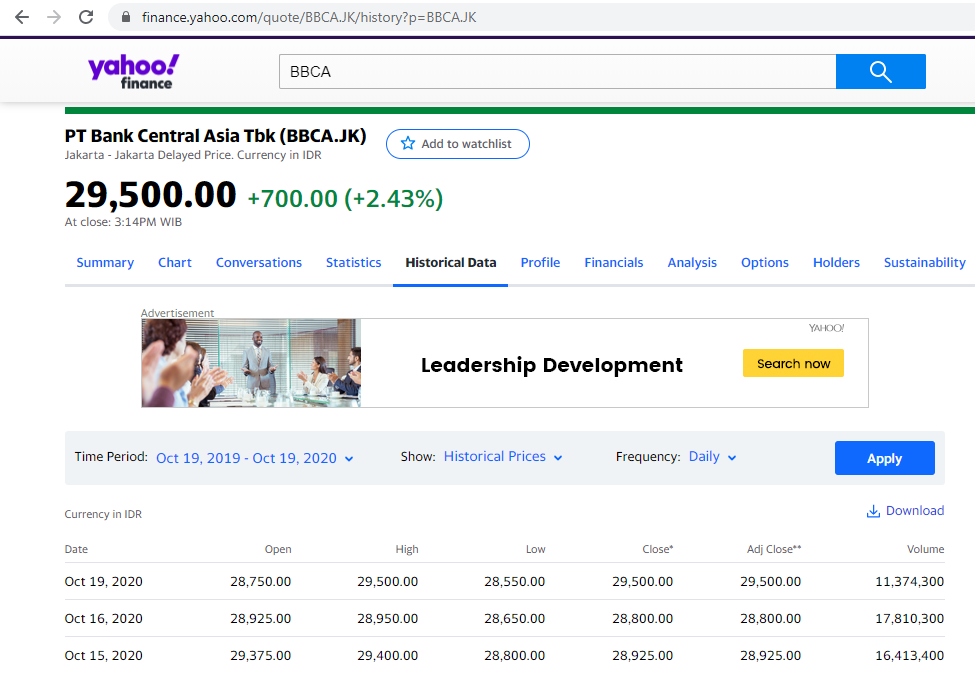
Task: Click the open price 28,925.00 for Oct 16
Action: tap(261, 619)
